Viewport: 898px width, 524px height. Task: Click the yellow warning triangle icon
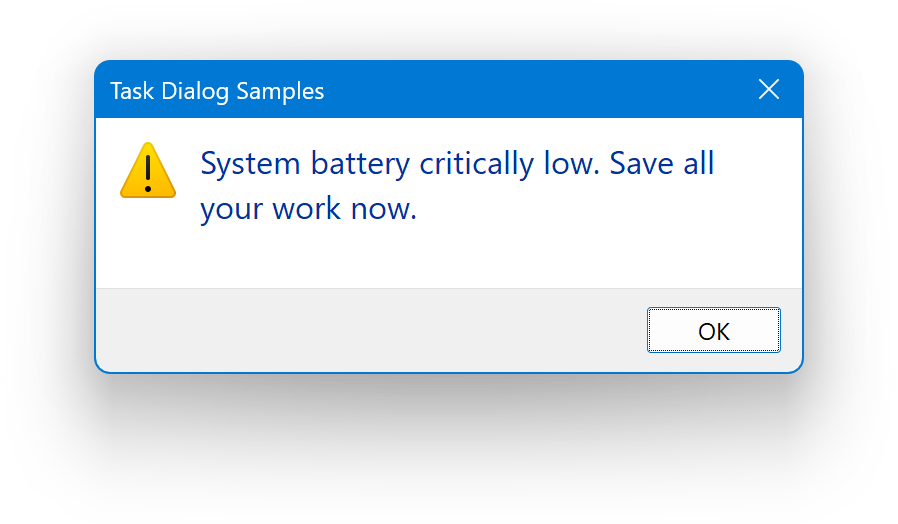148,170
